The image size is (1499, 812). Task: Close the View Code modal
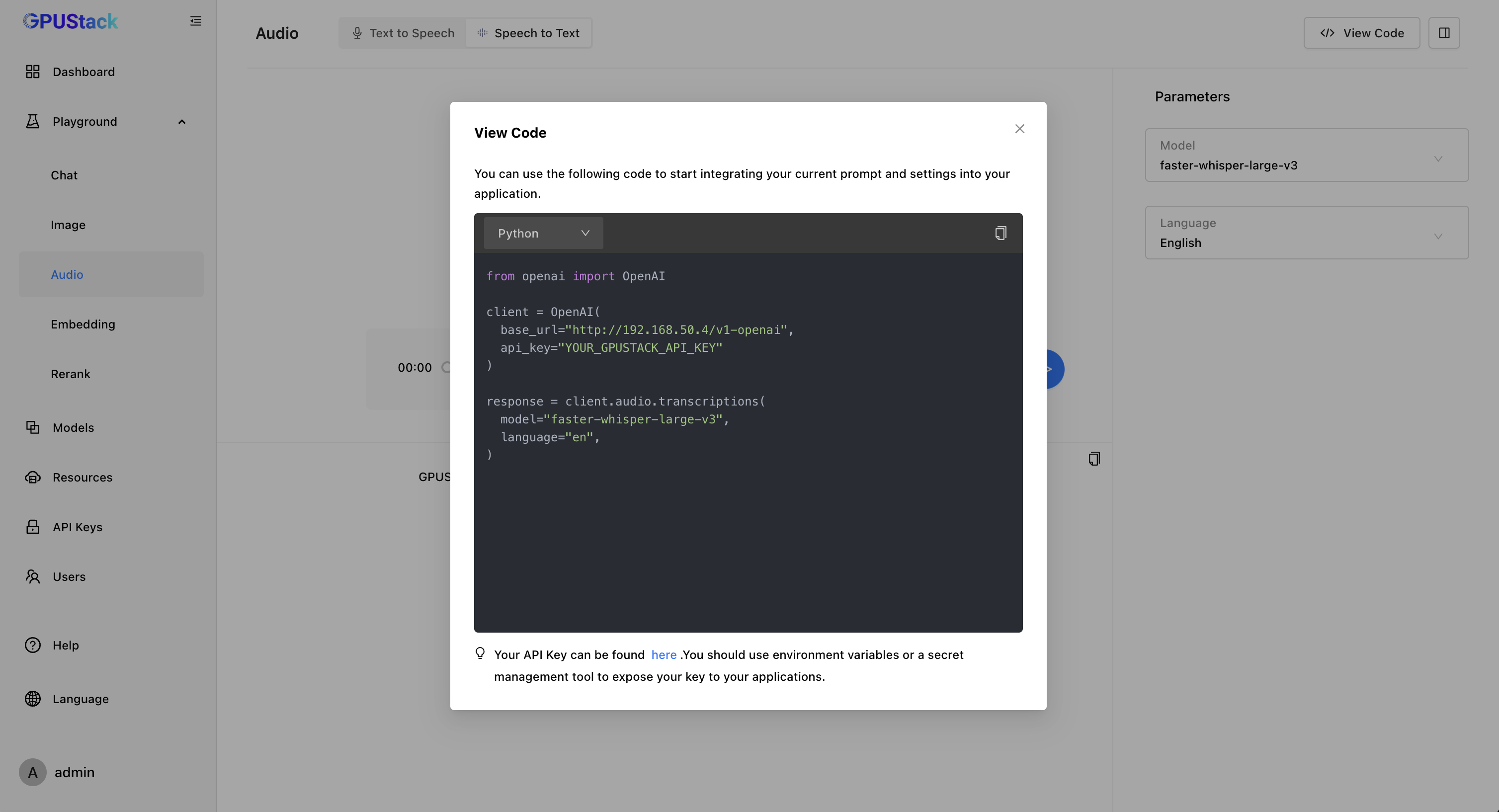(x=1020, y=129)
